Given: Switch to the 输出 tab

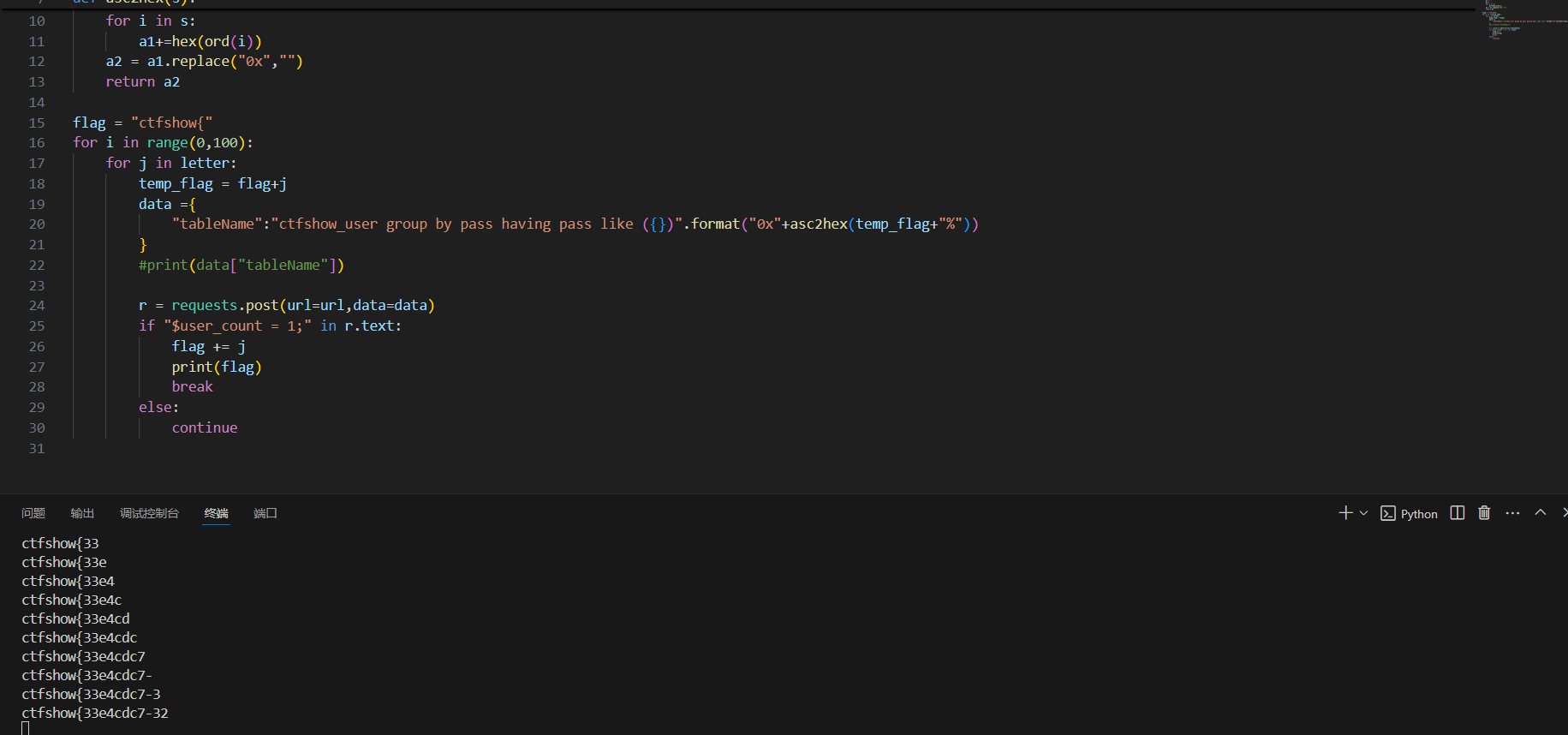Looking at the screenshot, I should tap(82, 513).
